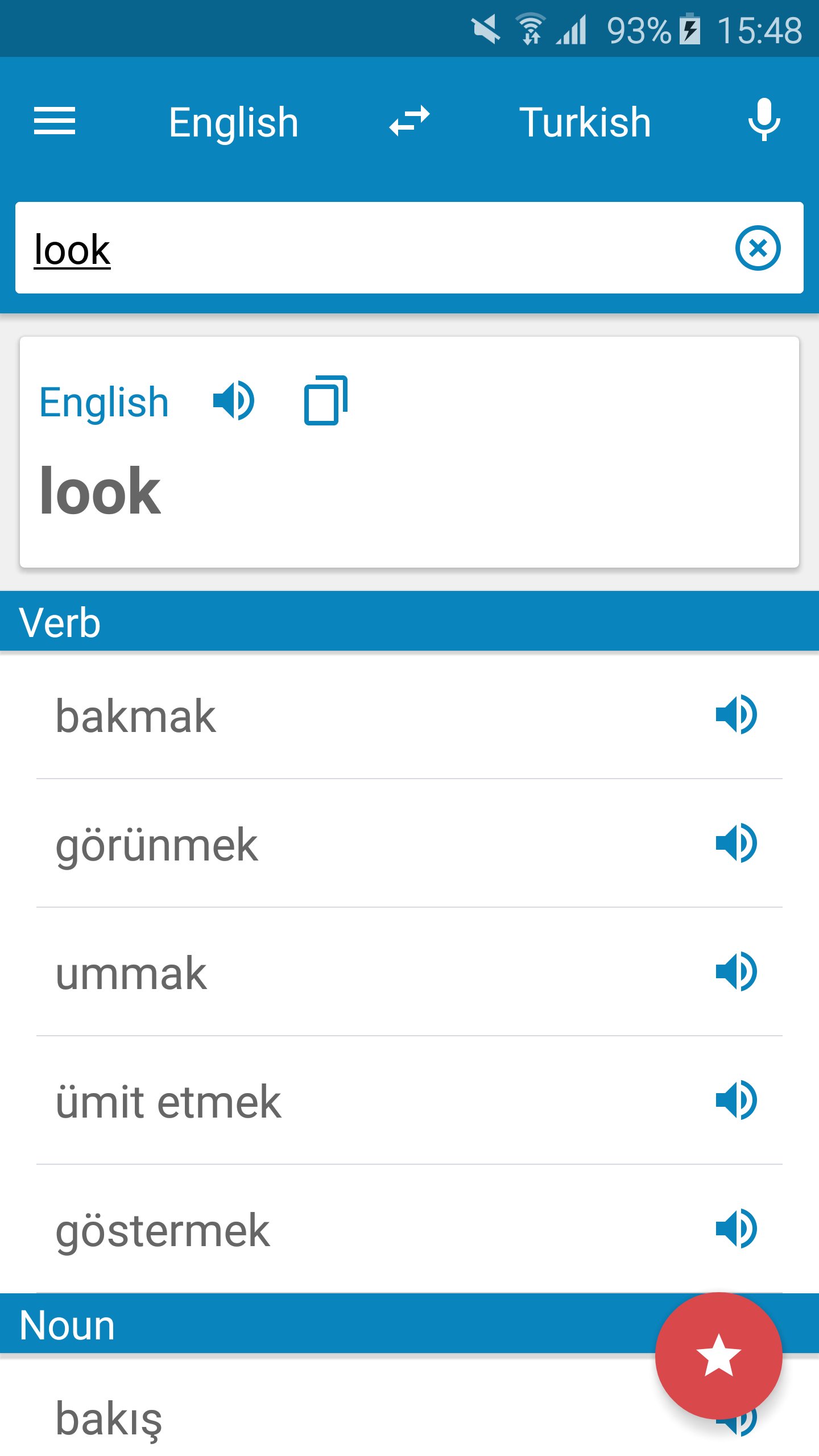Play audio for göstermek
The width and height of the screenshot is (819, 1456).
(736, 1229)
